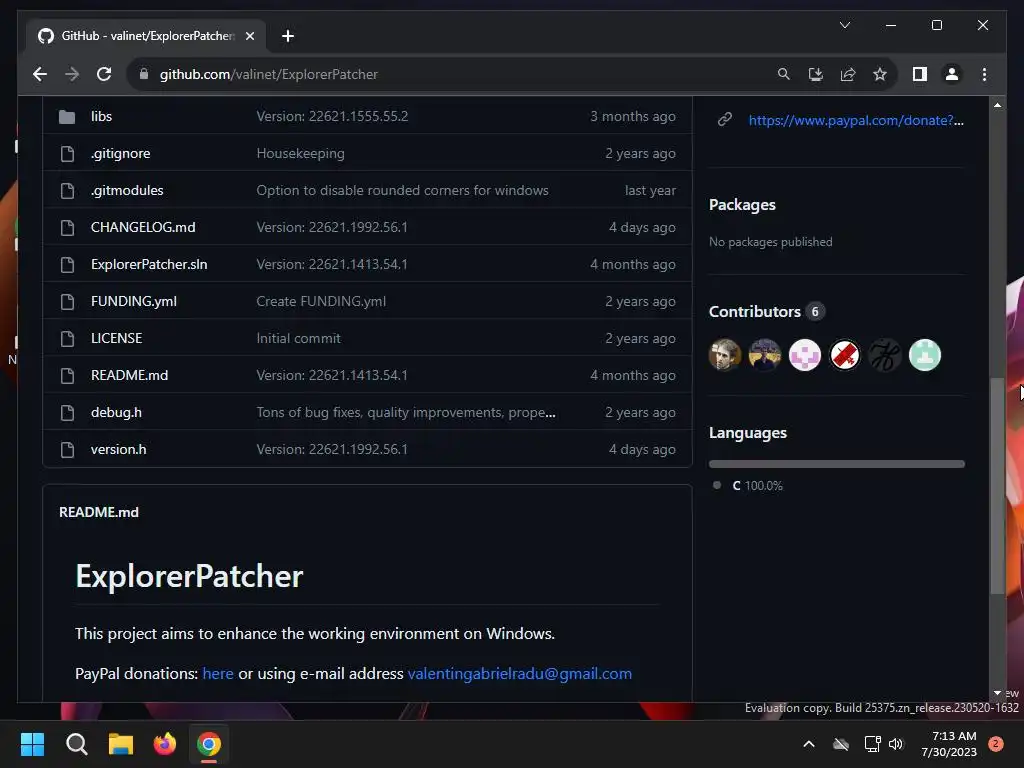Open the tab search chevron
1024x768 pixels.
(x=844, y=25)
